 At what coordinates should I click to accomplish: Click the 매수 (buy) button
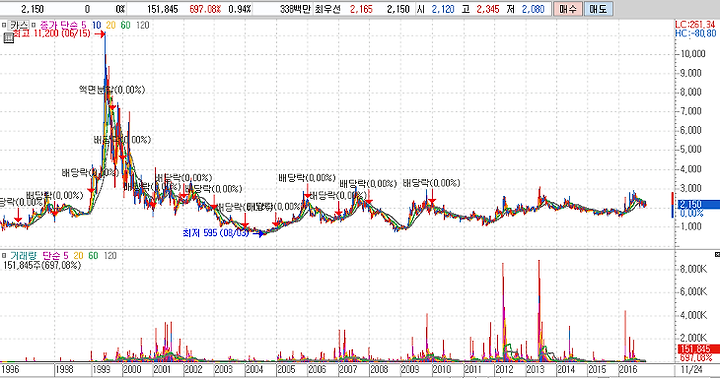coord(568,9)
